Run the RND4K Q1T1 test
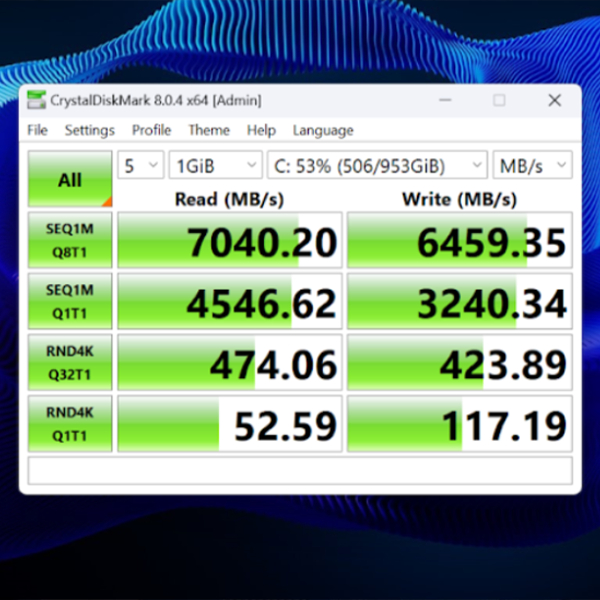The height and width of the screenshot is (600, 600). click(70, 424)
